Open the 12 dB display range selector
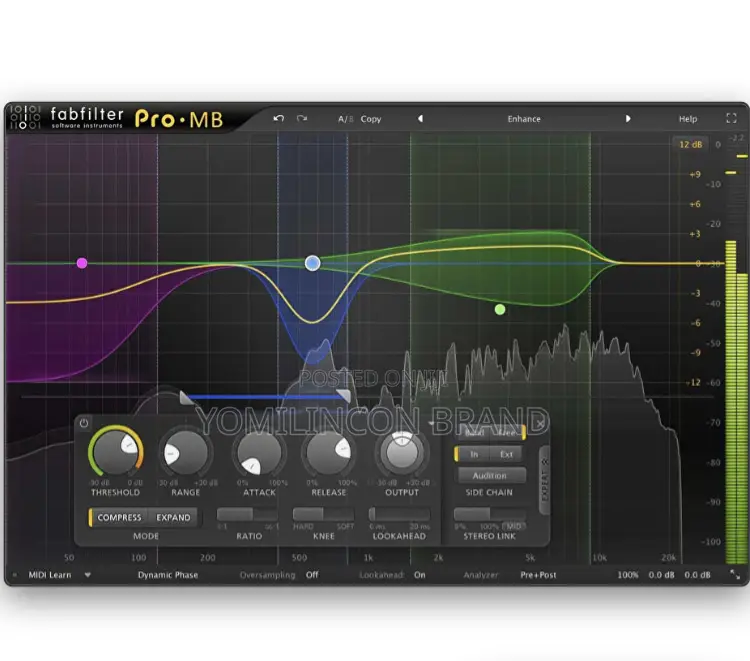Image resolution: width=750 pixels, height=661 pixels. (690, 144)
